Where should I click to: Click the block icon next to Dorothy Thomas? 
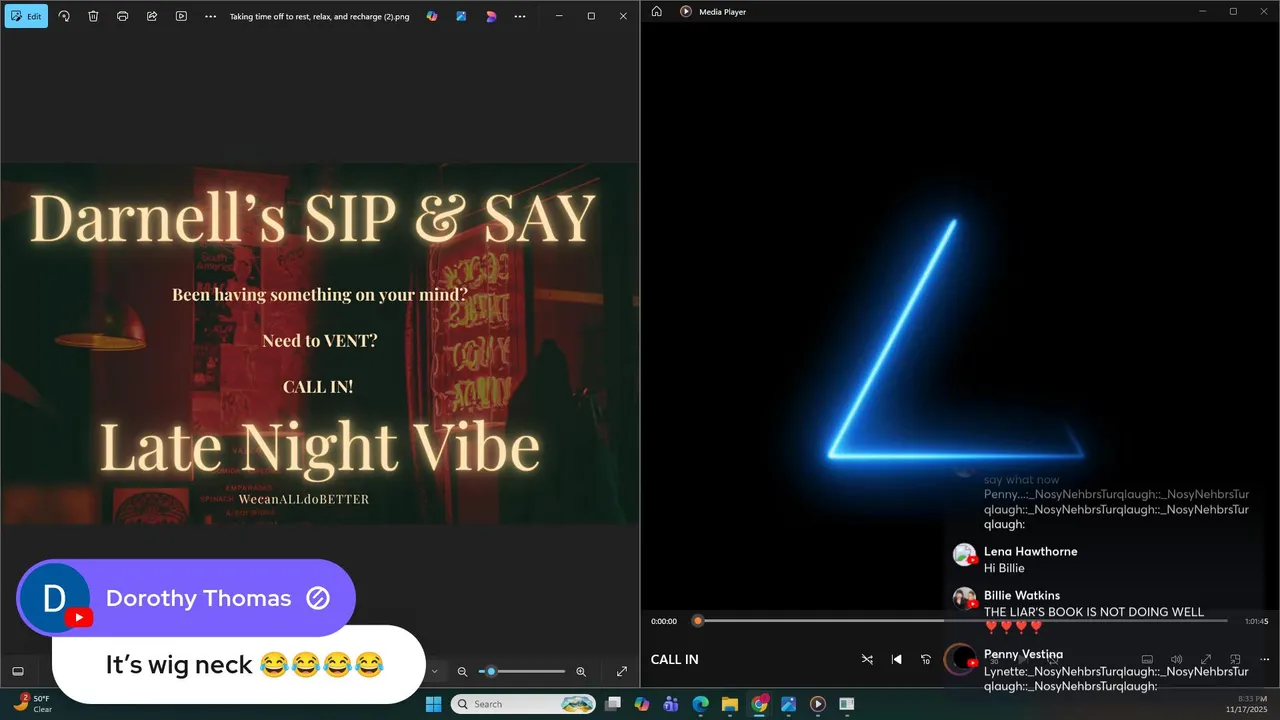pyautogui.click(x=318, y=598)
